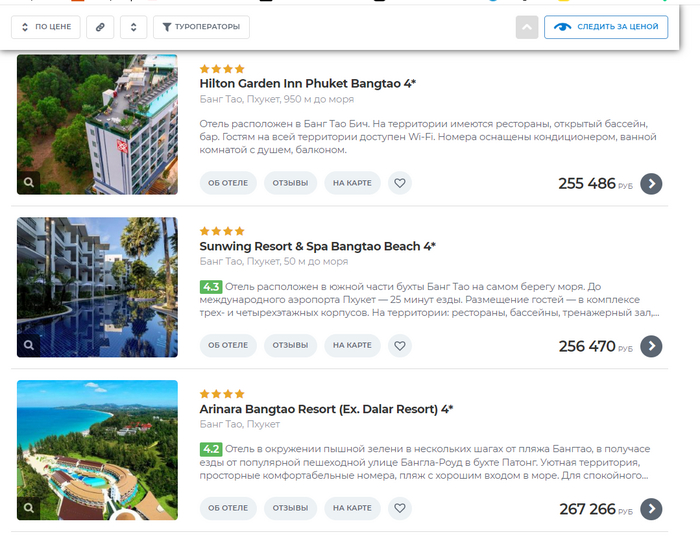Open 'ТУРОПЕРАТОРЫ' filter dropdown
Screen dimensions: 700x541
click(x=201, y=27)
